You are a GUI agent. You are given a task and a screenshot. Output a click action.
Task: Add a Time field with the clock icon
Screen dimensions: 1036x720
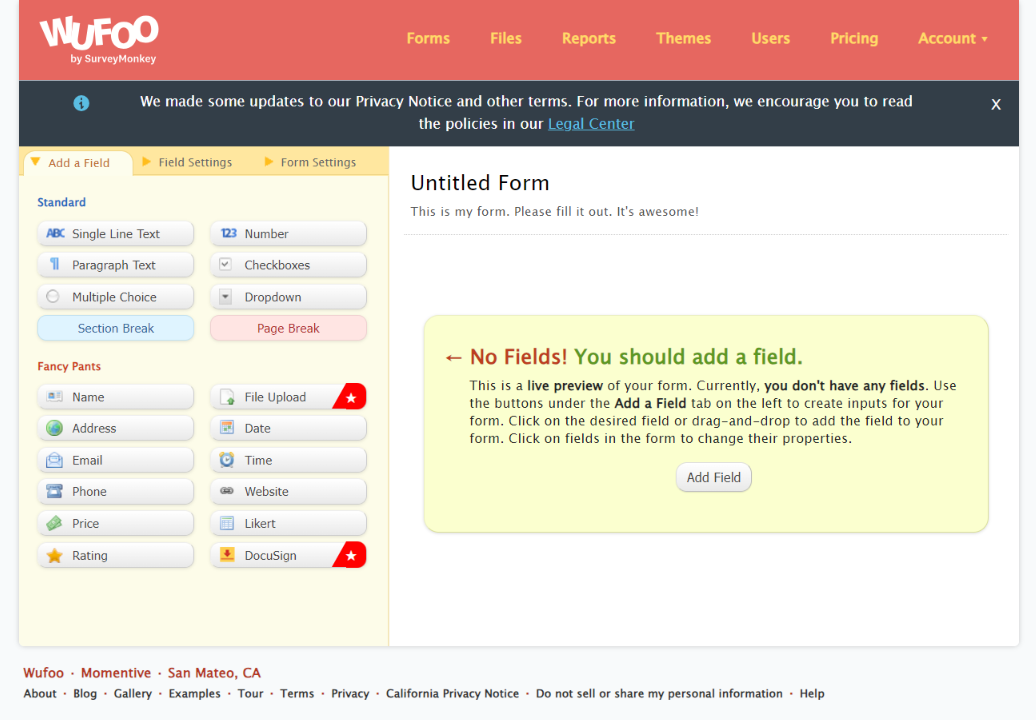(x=288, y=460)
